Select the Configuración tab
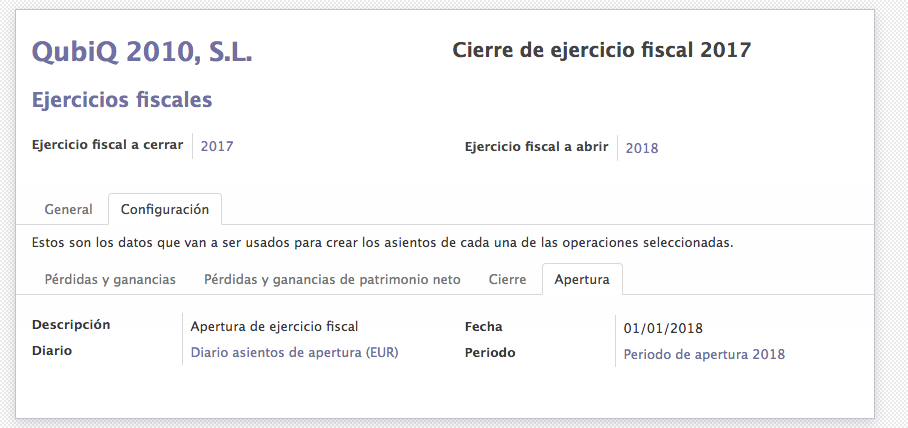 tap(165, 209)
